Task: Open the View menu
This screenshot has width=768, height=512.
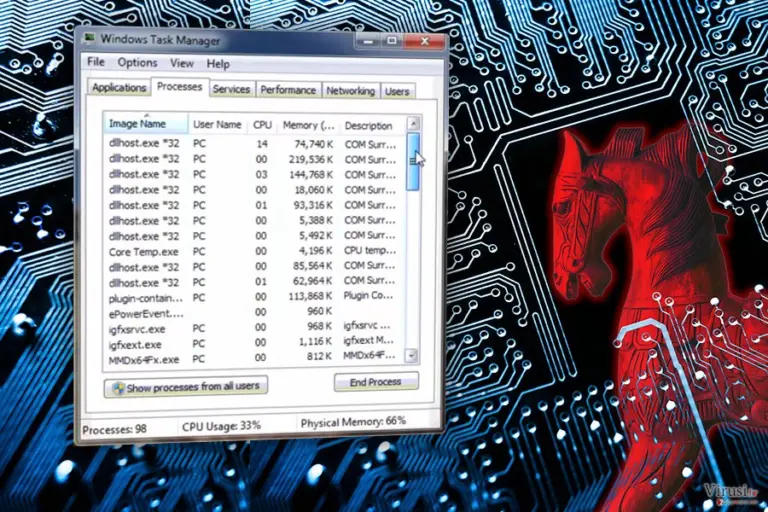Action: tap(182, 63)
